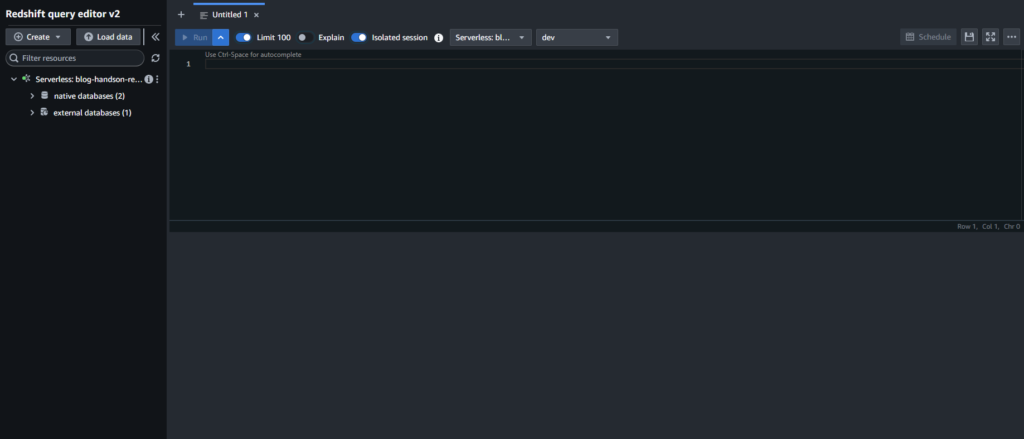Save the query with disk icon
Viewport: 1024px width, 439px height.
pos(969,37)
